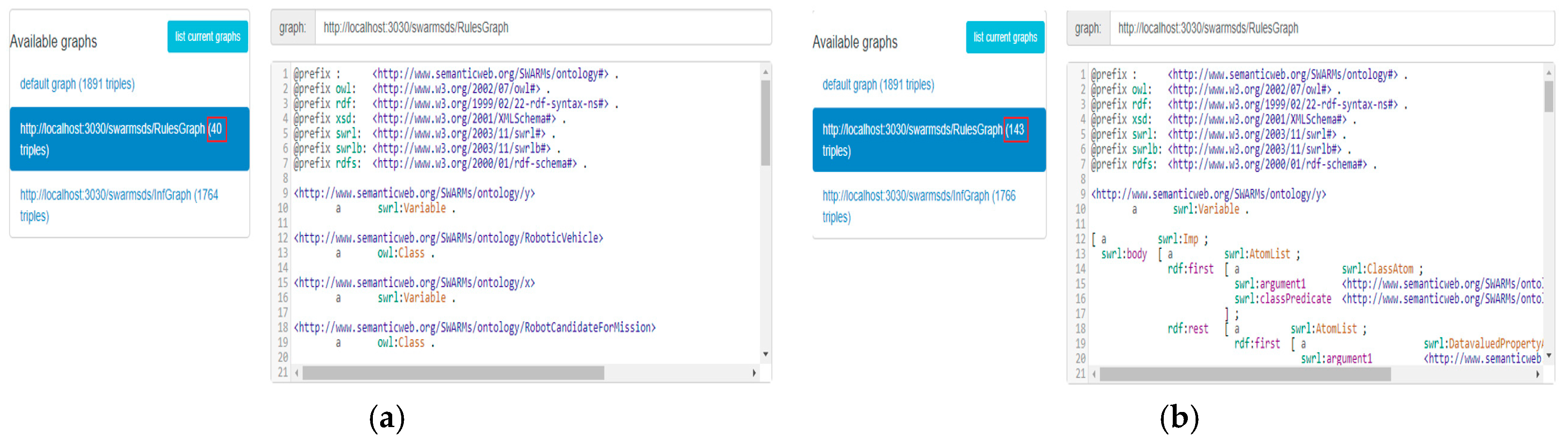Focus the graph URL field in panel (a)
The width and height of the screenshot is (1568, 446).
coord(543,28)
